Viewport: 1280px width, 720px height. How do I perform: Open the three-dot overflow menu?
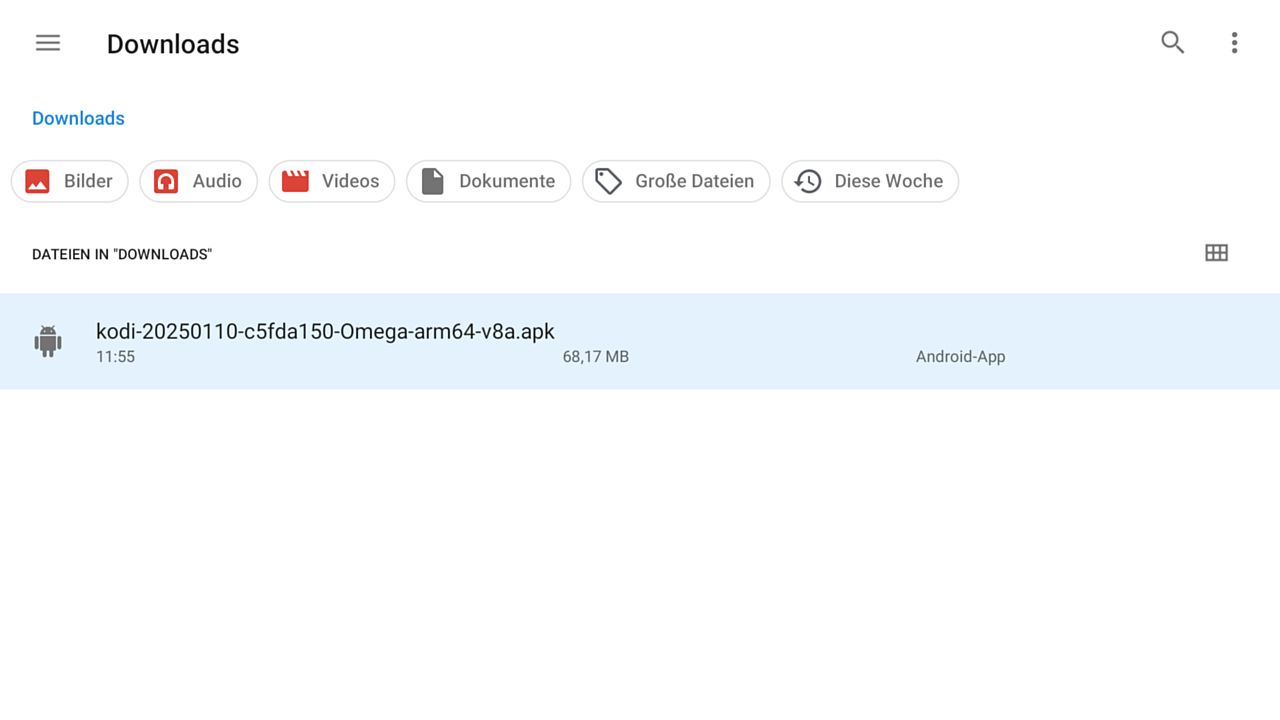[x=1234, y=42]
